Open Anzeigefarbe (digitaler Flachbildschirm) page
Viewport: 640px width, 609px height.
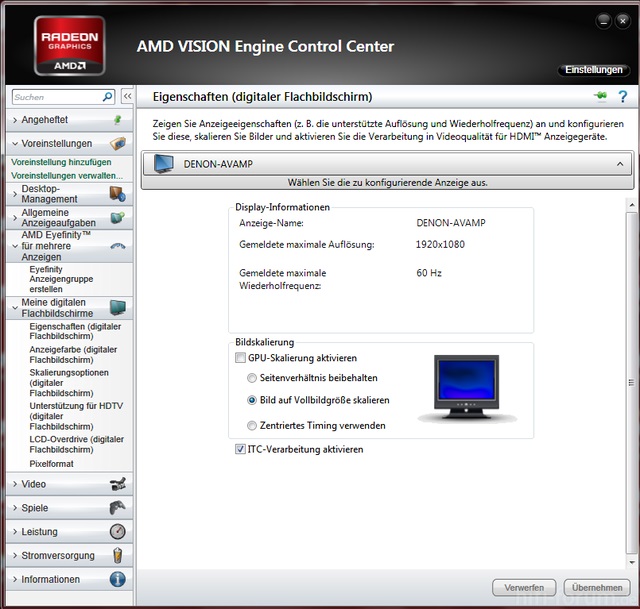point(73,355)
